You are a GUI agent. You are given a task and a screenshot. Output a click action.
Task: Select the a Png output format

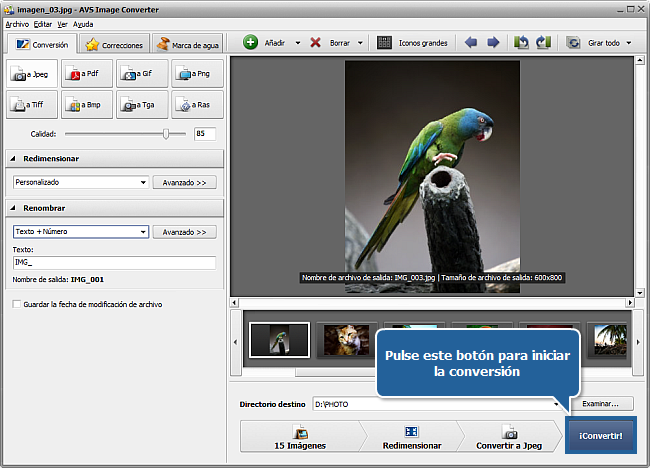click(x=197, y=74)
